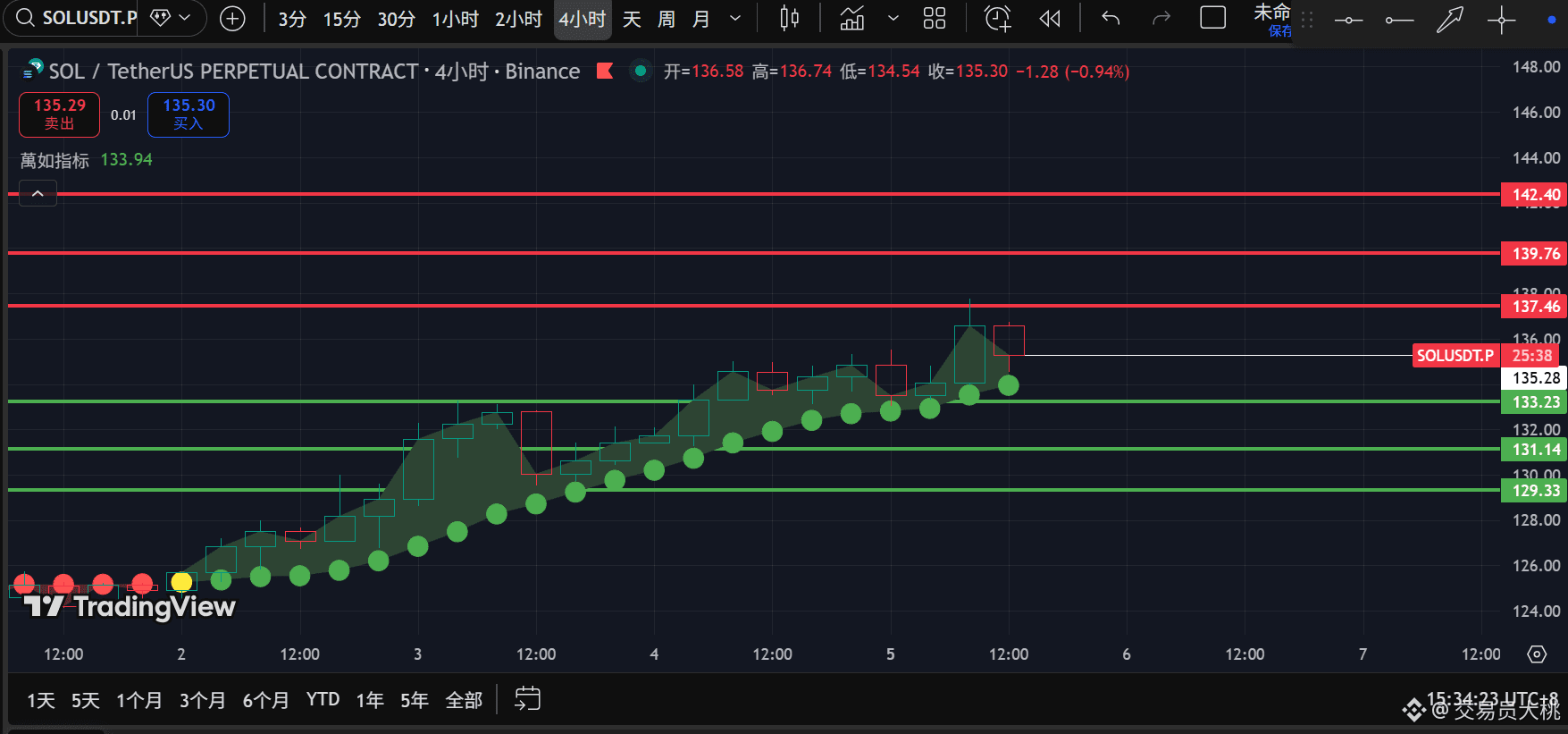The width and height of the screenshot is (1568, 734).
Task: Collapse the indicator legend with chevron
Action: click(x=38, y=194)
